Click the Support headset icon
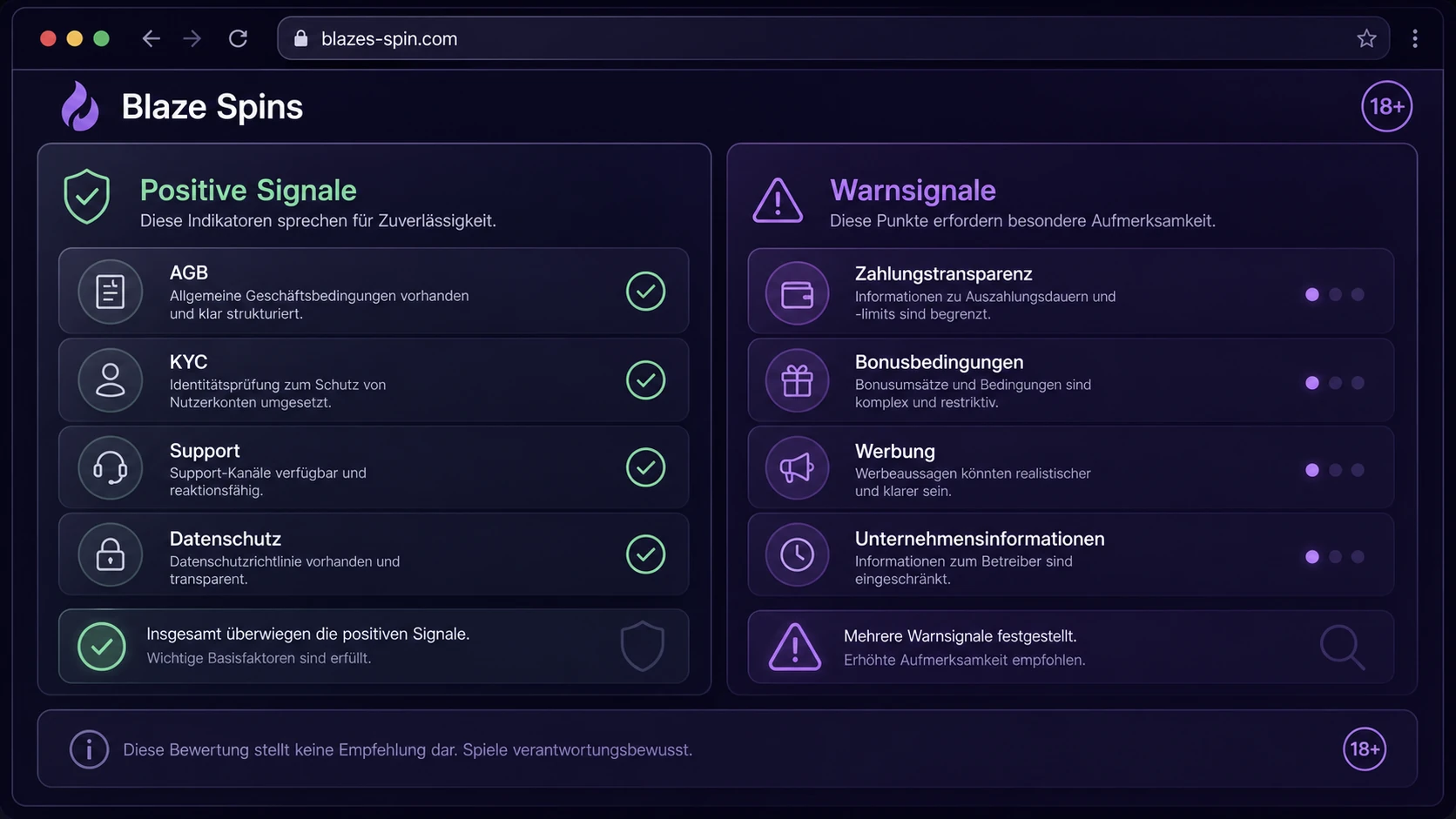 point(110,468)
